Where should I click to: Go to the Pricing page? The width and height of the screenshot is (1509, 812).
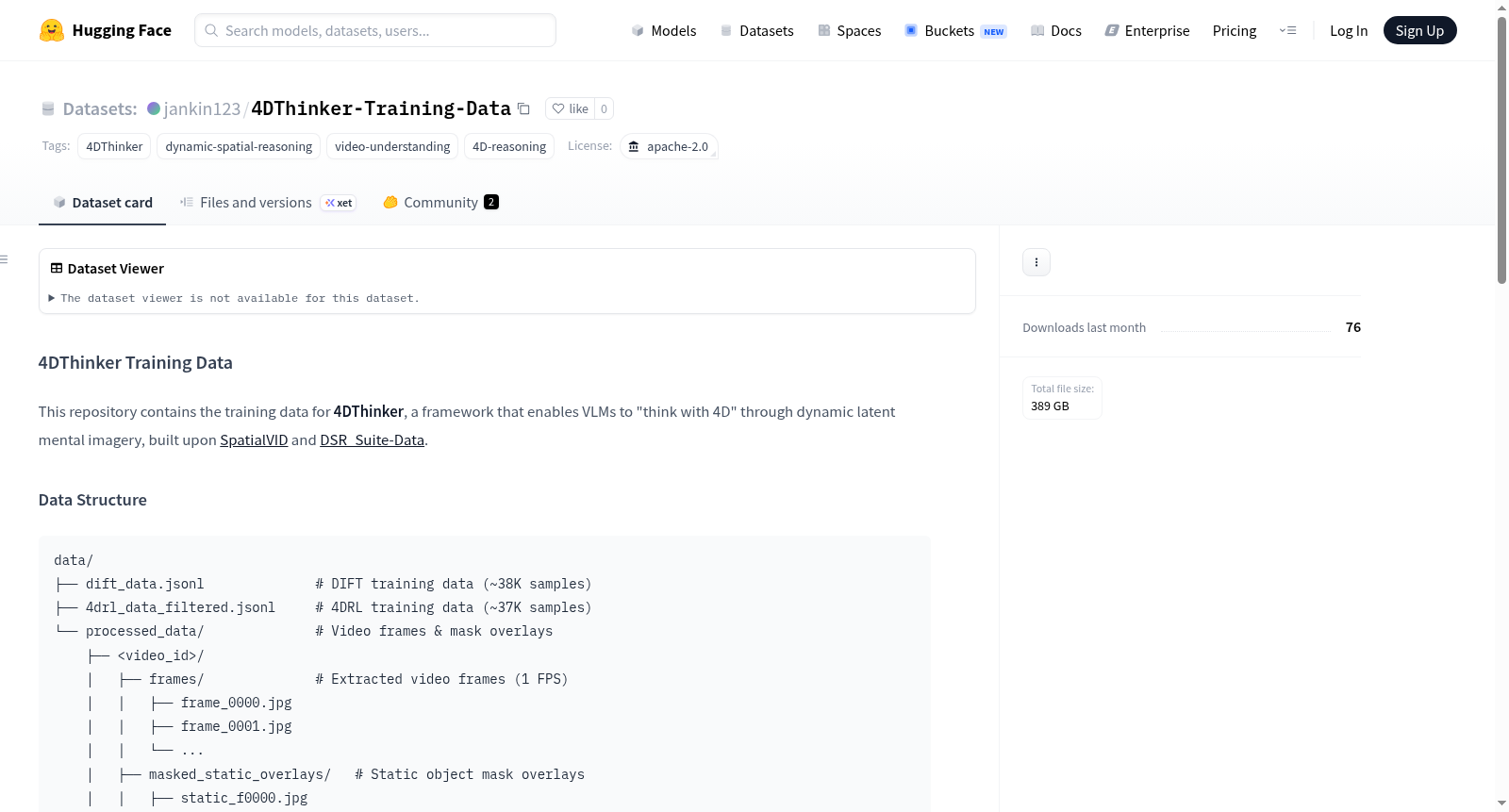pyautogui.click(x=1235, y=31)
